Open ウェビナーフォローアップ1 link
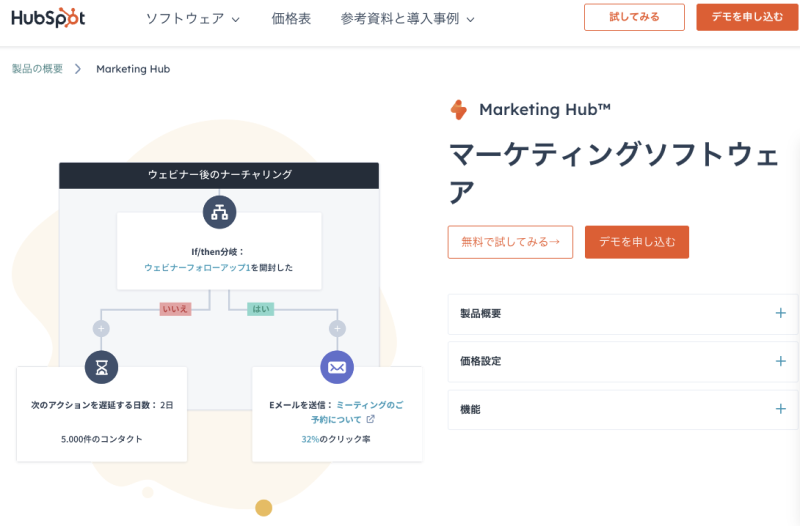 coord(197,268)
